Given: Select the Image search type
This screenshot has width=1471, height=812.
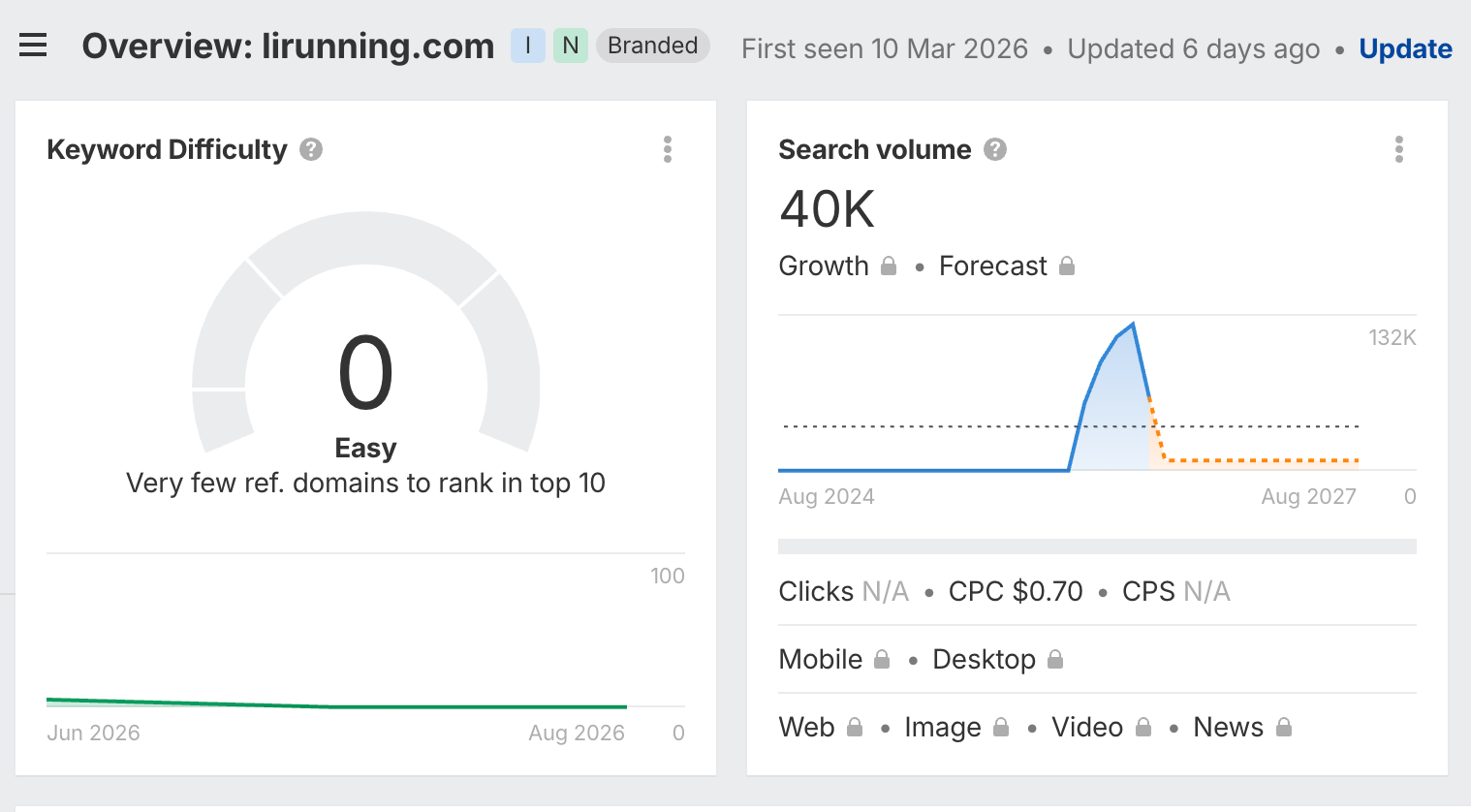Looking at the screenshot, I should click(x=943, y=727).
